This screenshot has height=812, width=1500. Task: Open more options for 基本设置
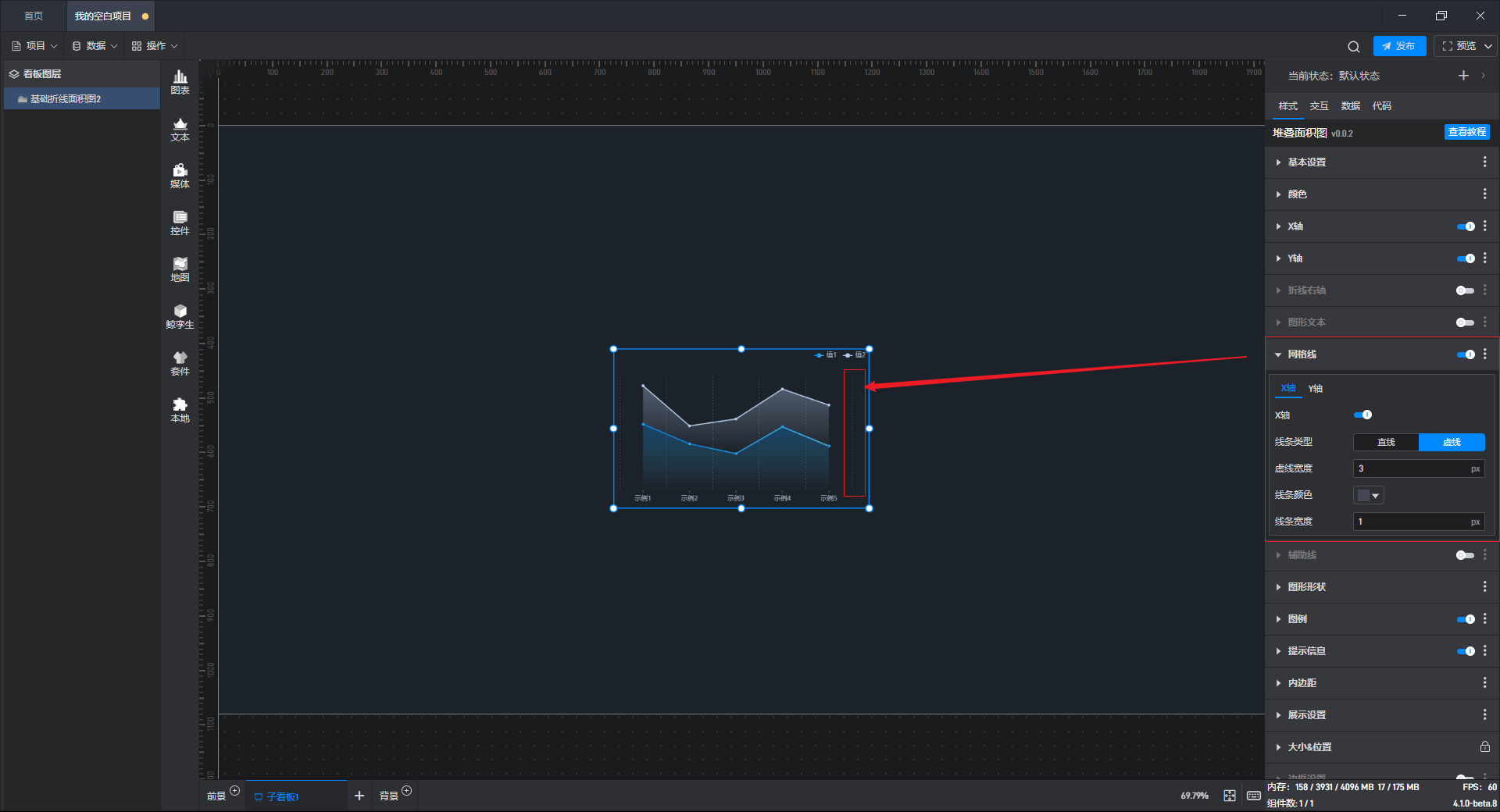click(1484, 162)
